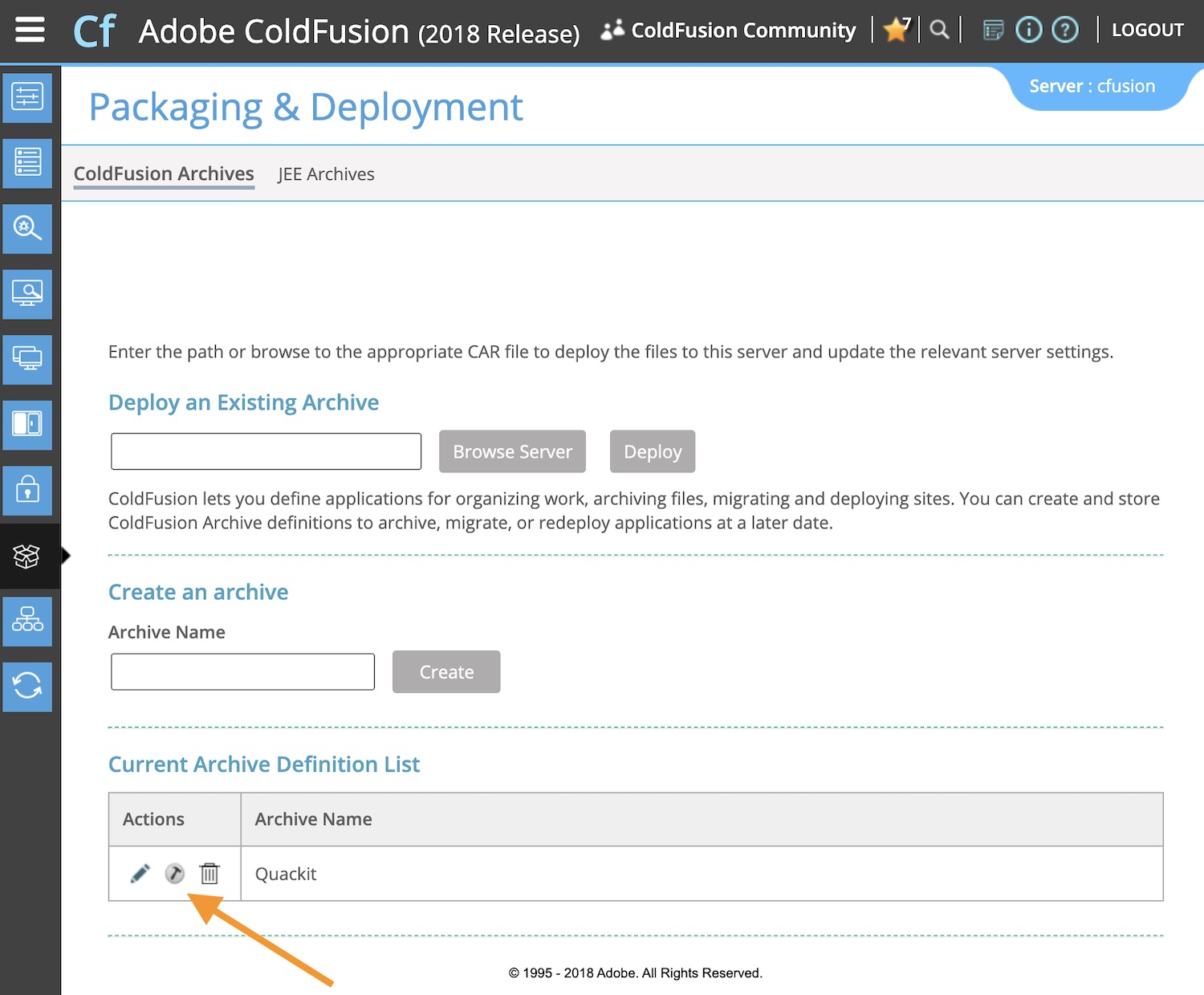Image resolution: width=1204 pixels, height=995 pixels.
Task: Click the Browse Server button
Action: coord(512,451)
